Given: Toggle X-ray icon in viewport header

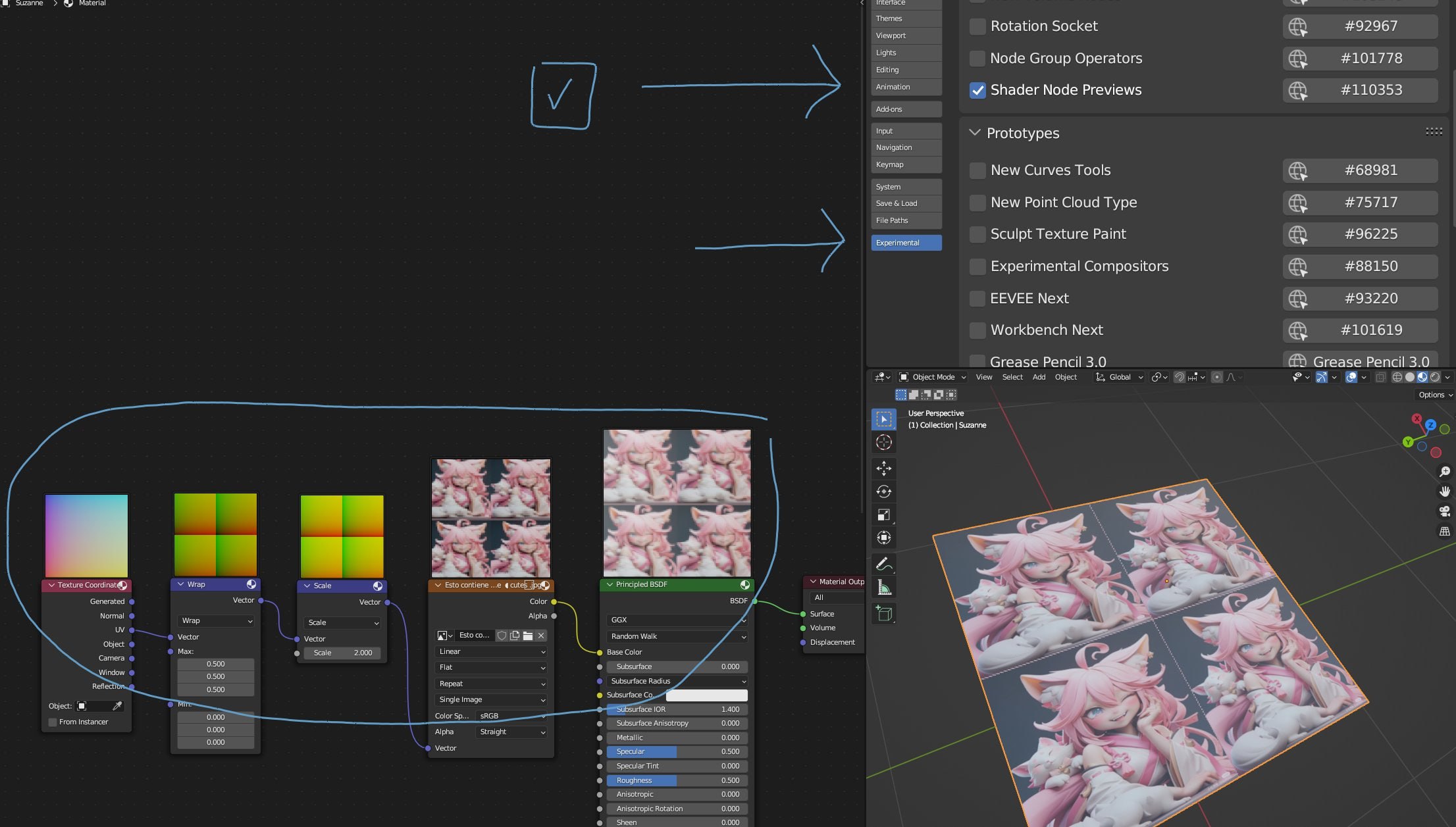Looking at the screenshot, I should coord(1380,377).
